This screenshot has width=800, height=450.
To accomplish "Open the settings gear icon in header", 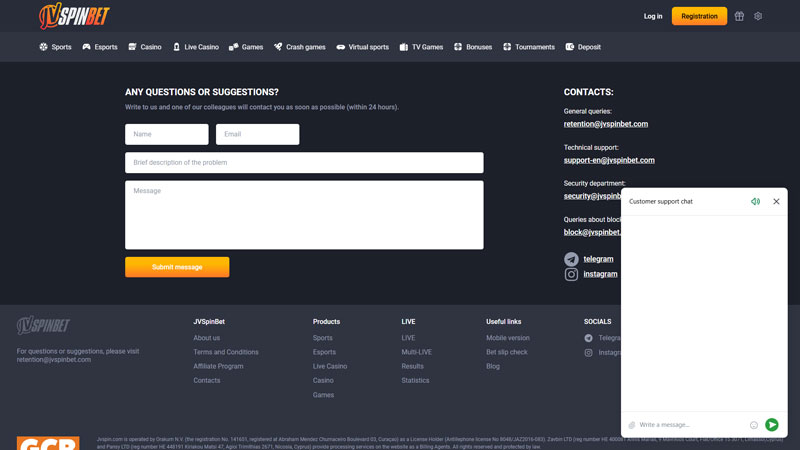I will [758, 16].
